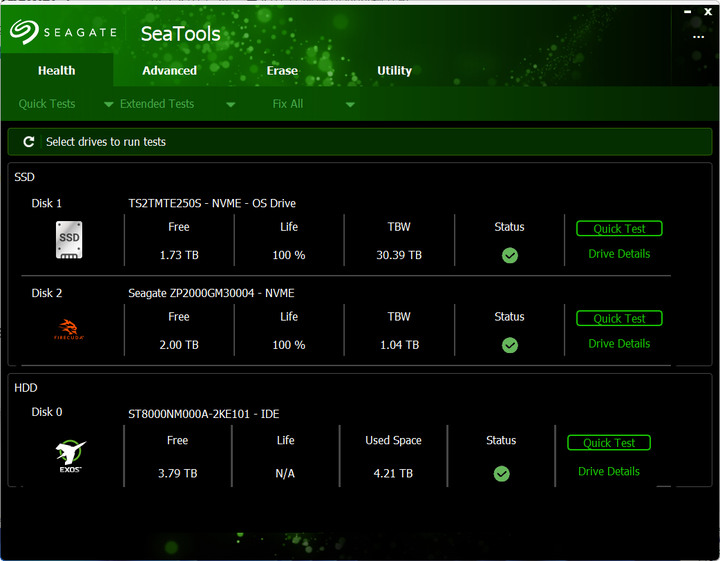The height and width of the screenshot is (561, 720).
Task: Click the HDD section heading
Action: point(26,388)
